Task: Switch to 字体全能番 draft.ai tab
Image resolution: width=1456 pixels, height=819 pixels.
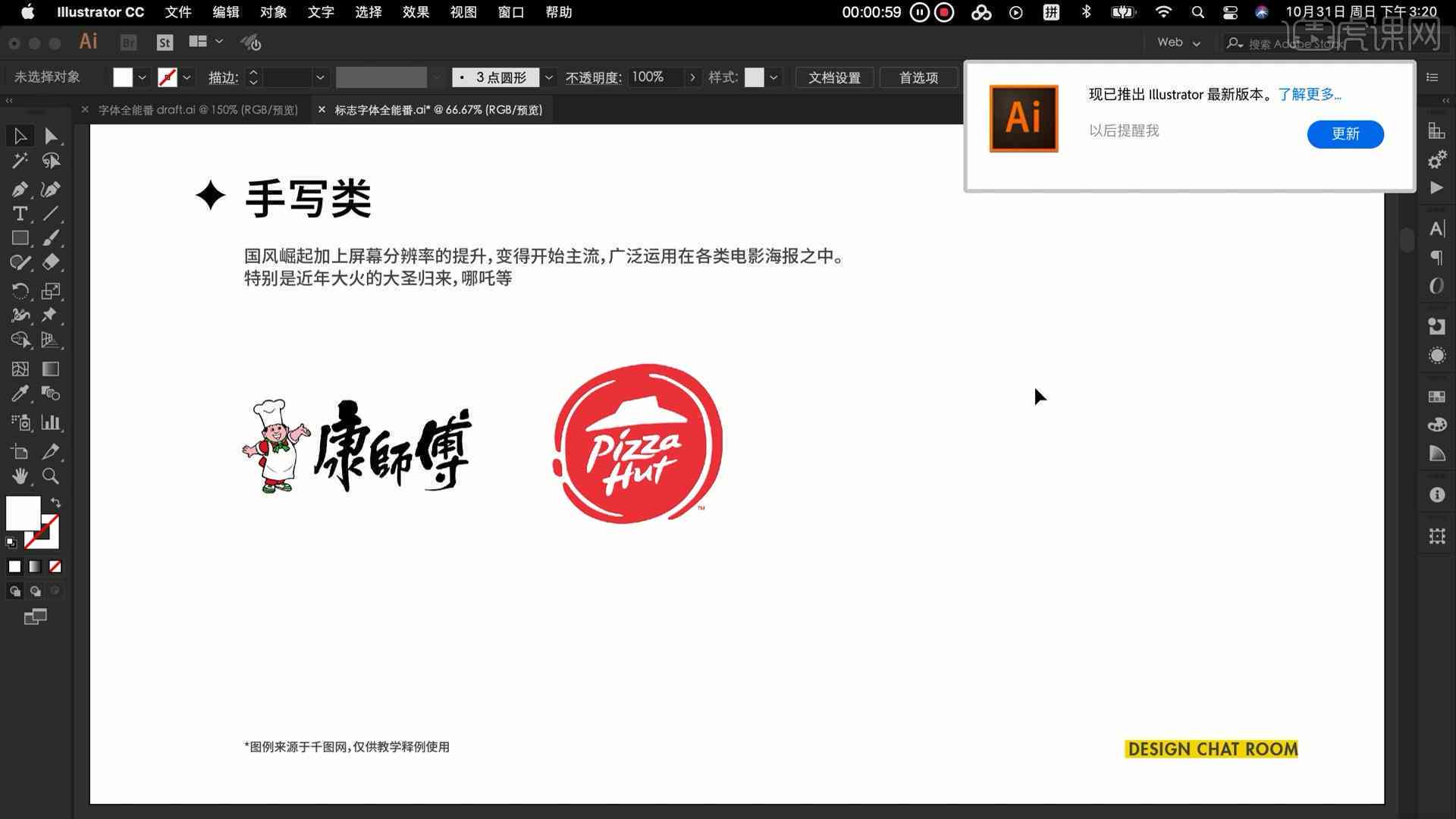Action: point(198,109)
